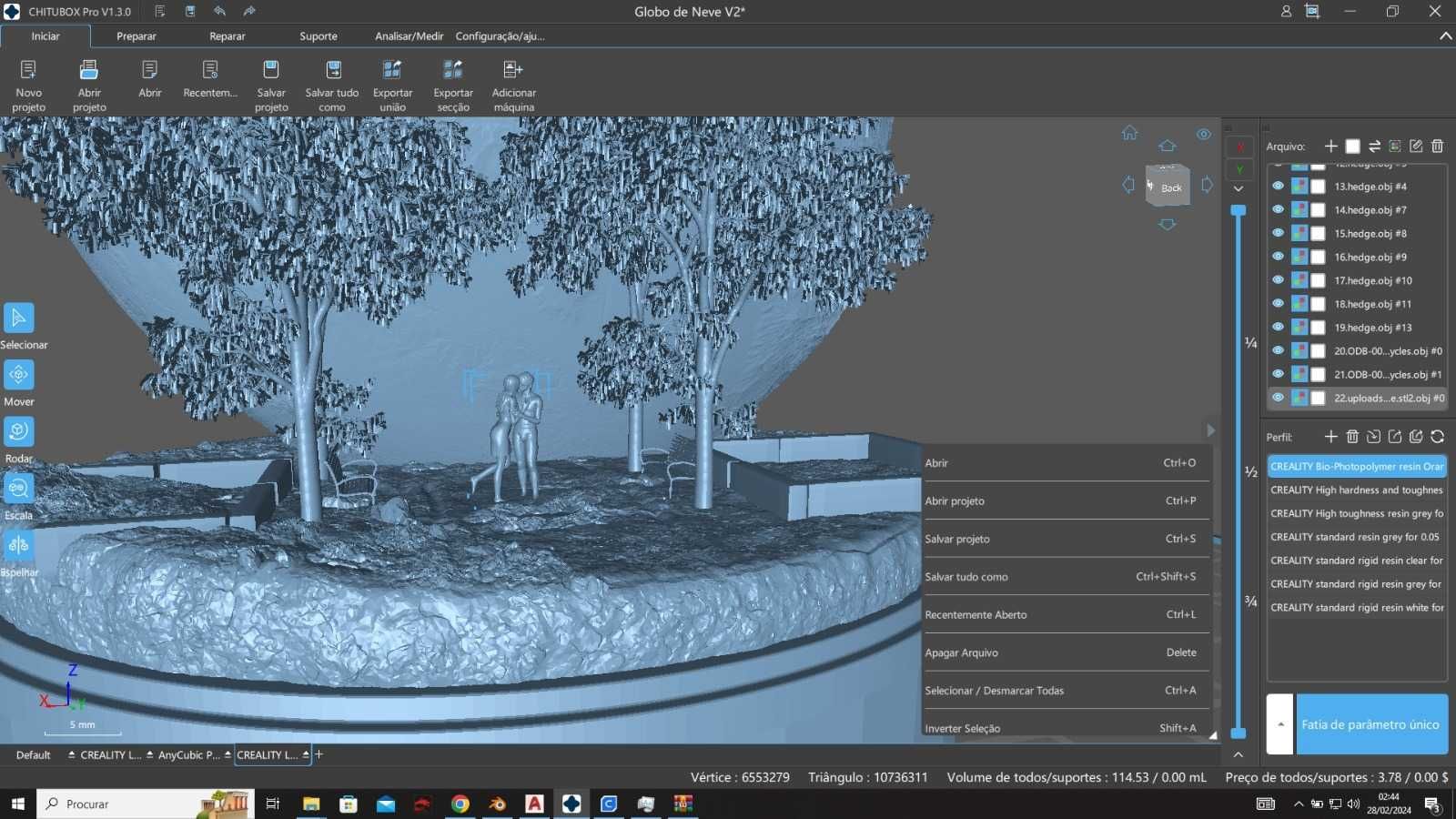Check the box for 14.hedge.obj #7
Screen dimensions: 1456x819
[1318, 210]
